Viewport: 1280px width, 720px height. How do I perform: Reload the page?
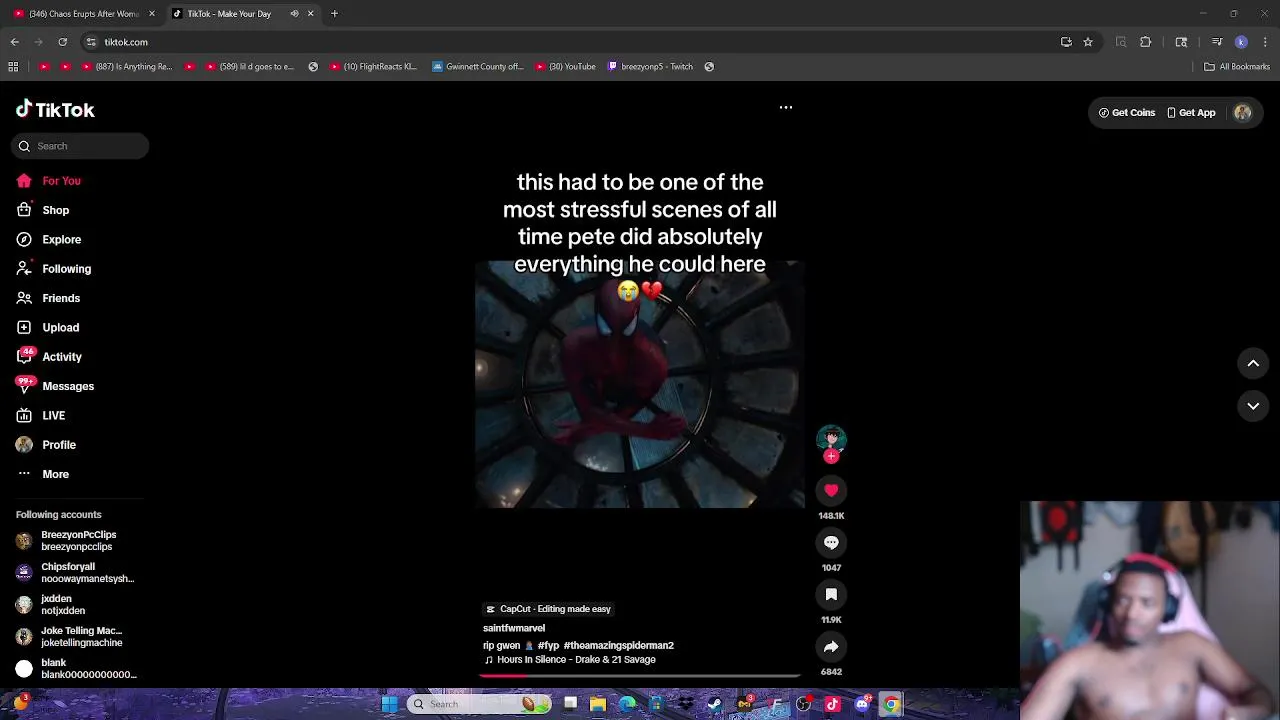point(62,42)
